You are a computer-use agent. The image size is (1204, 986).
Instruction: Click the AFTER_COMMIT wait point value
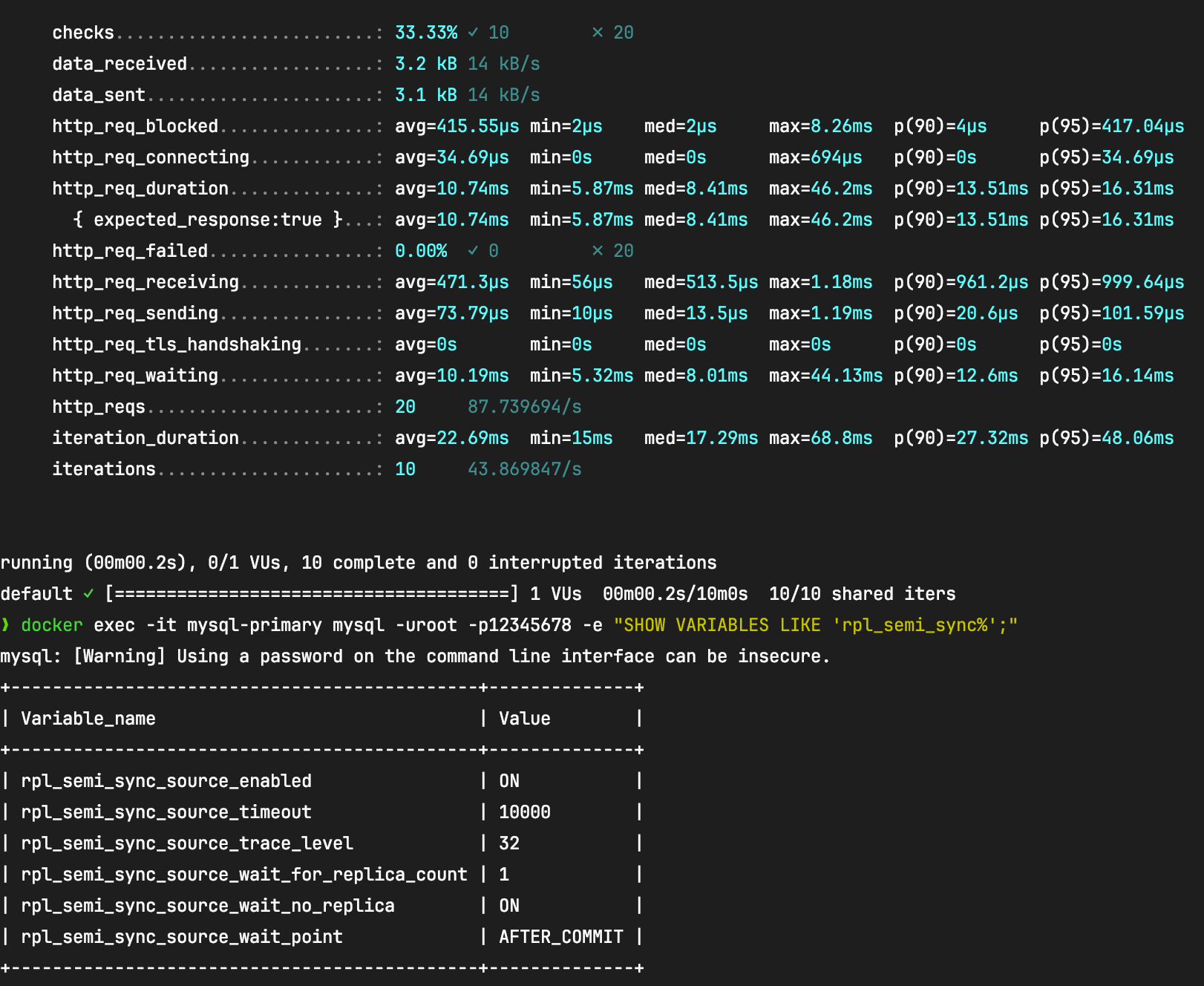(x=561, y=936)
